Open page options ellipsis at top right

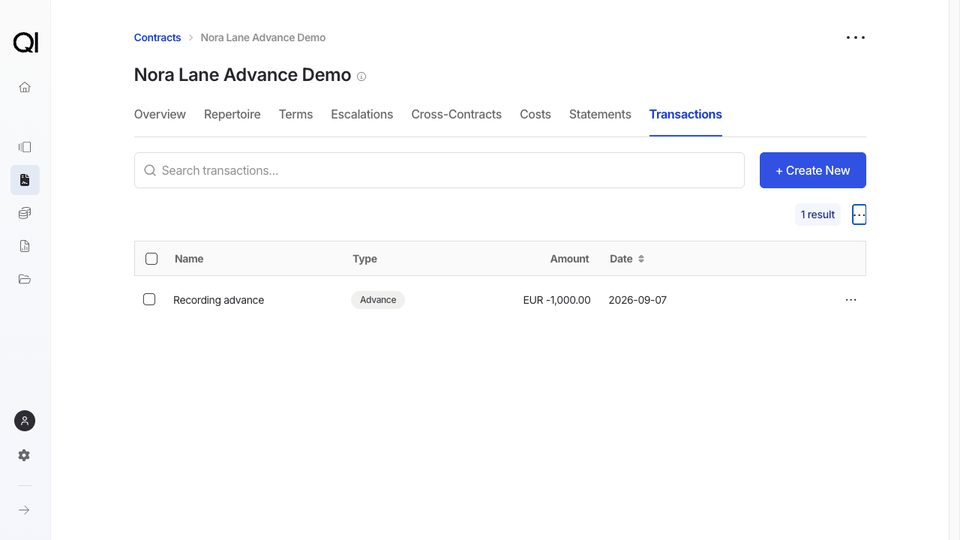coord(855,37)
